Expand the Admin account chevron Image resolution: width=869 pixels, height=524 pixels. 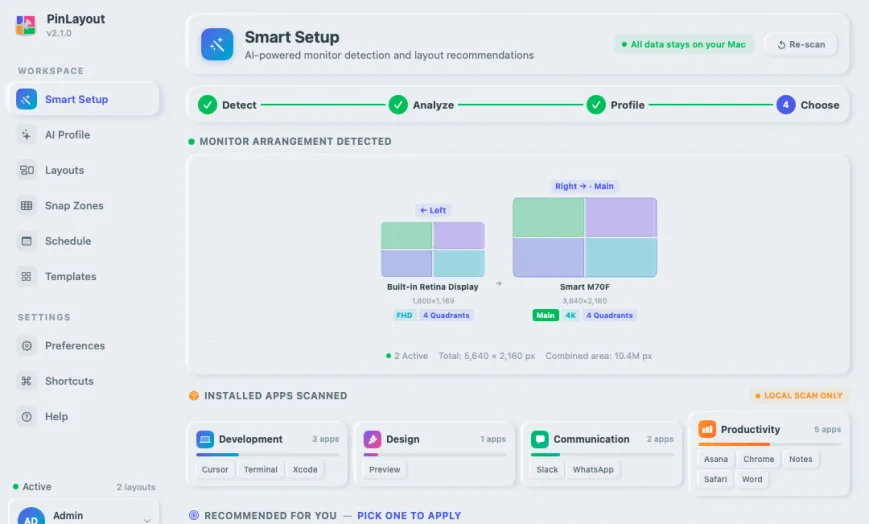coord(147,520)
